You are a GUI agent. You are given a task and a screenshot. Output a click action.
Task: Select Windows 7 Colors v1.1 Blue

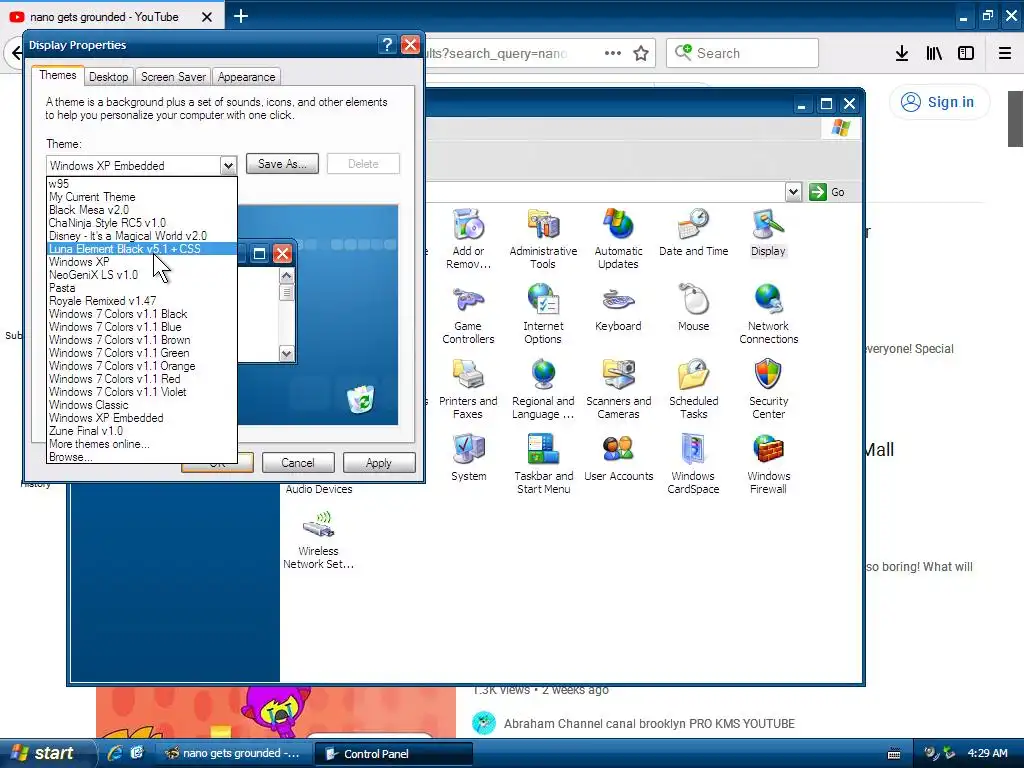click(x=142, y=327)
